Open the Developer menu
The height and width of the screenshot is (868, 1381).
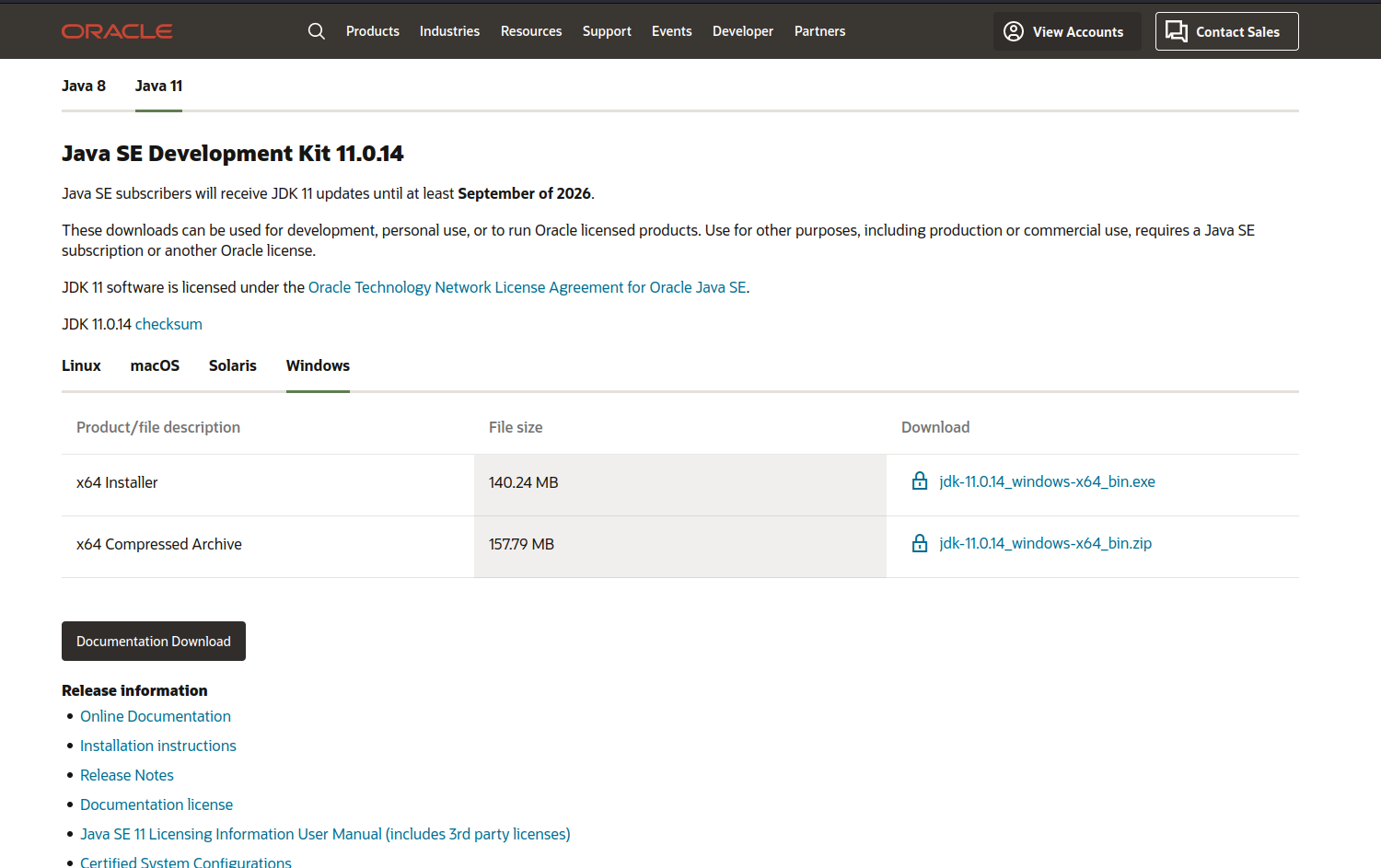pos(742,31)
